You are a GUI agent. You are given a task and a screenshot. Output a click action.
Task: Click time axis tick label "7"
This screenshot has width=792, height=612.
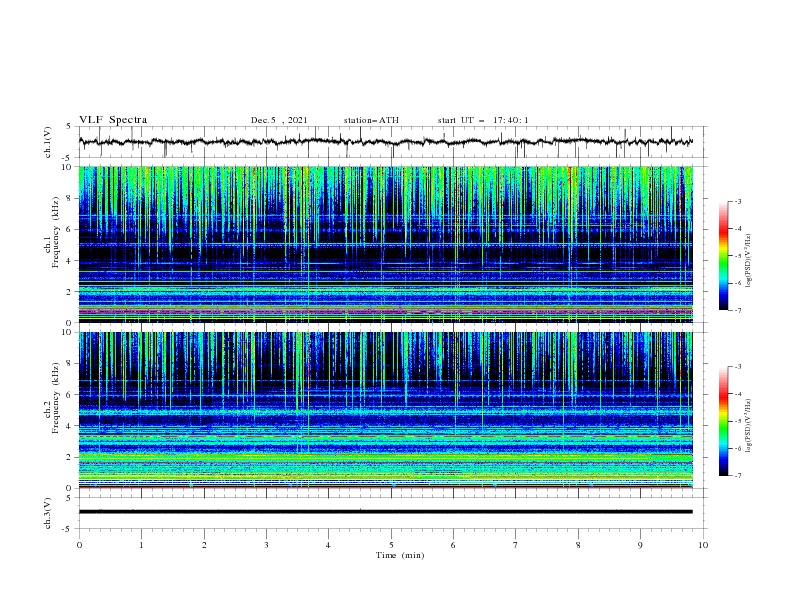(516, 545)
